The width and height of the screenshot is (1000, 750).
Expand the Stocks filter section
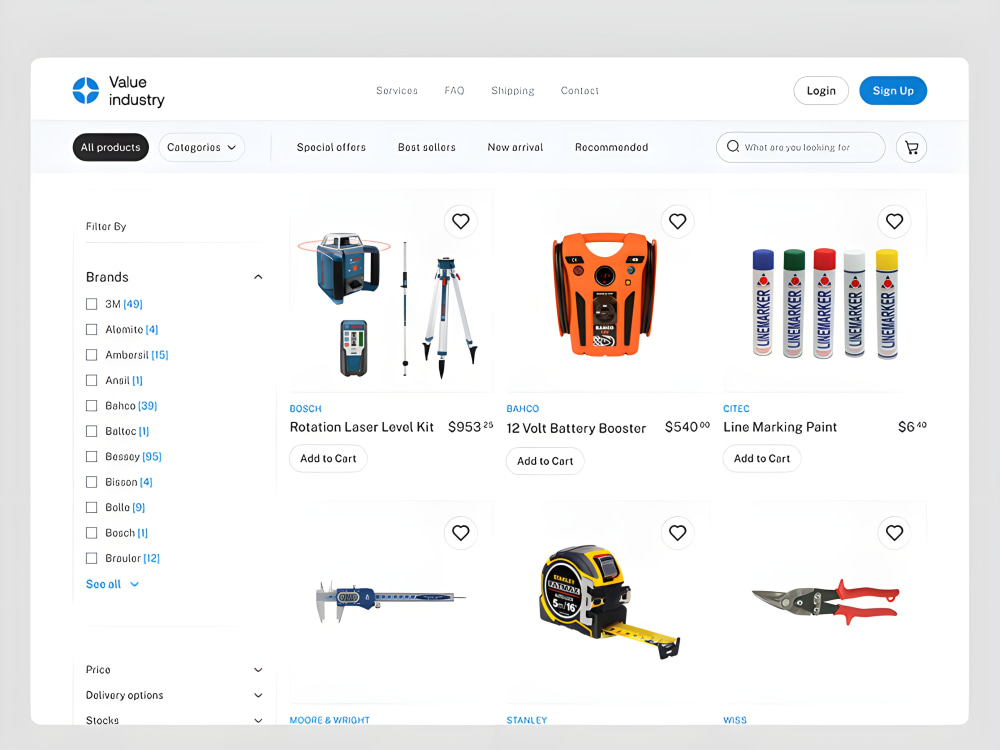258,721
